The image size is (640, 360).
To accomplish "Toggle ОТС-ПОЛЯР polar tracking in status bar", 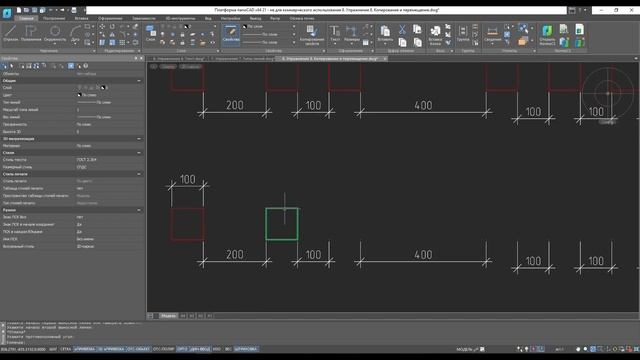I will pos(163,349).
